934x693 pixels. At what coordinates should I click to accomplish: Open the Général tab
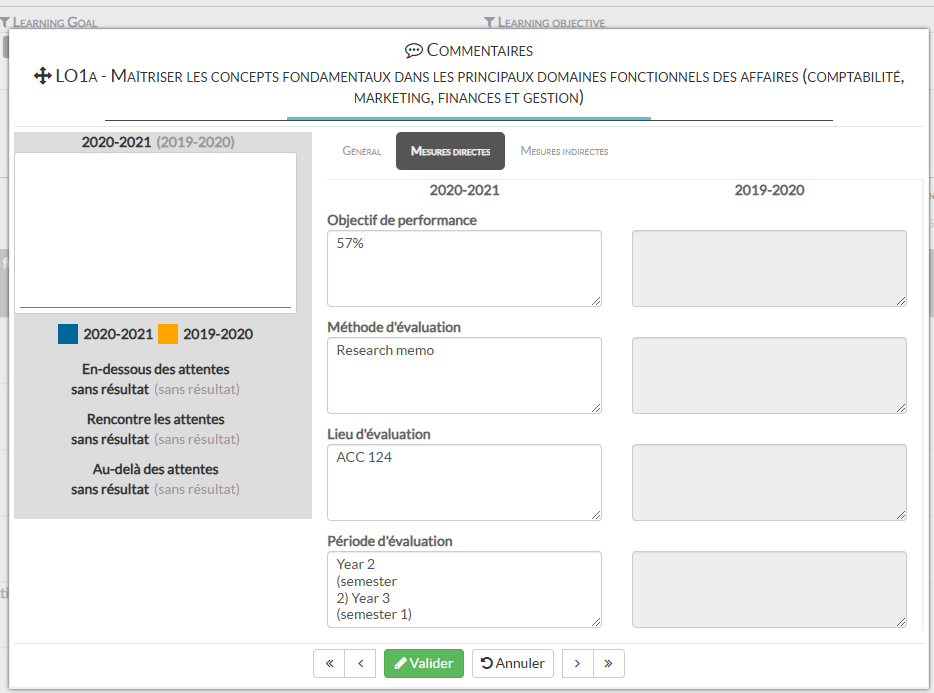[x=362, y=152]
